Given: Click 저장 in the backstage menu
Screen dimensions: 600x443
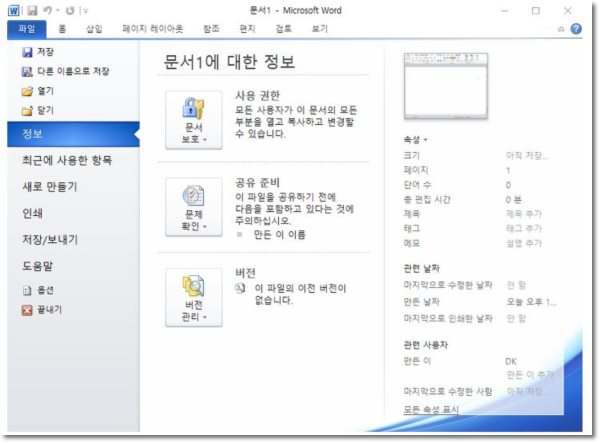Looking at the screenshot, I should [38, 52].
